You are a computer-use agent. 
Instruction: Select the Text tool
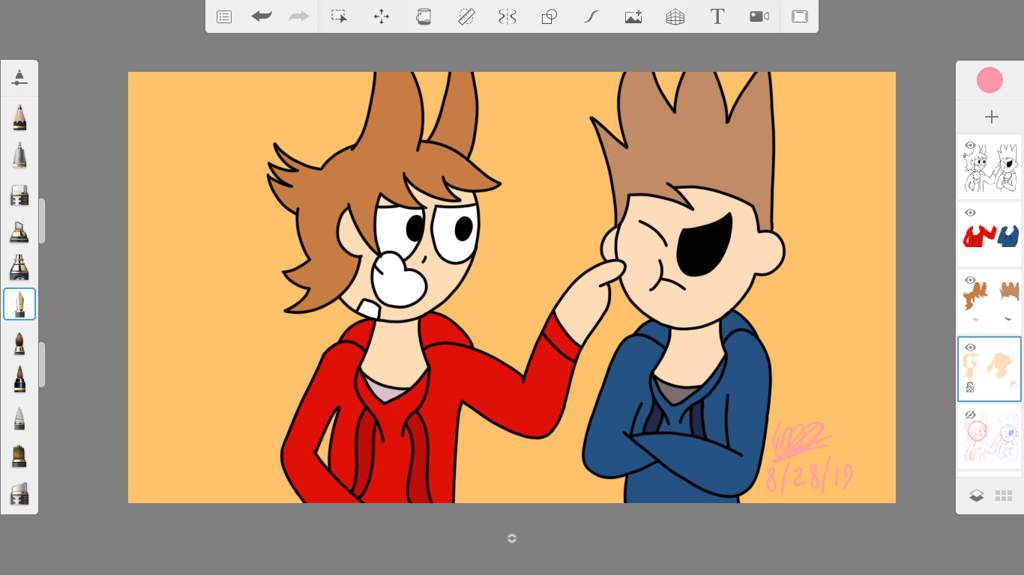pos(717,16)
